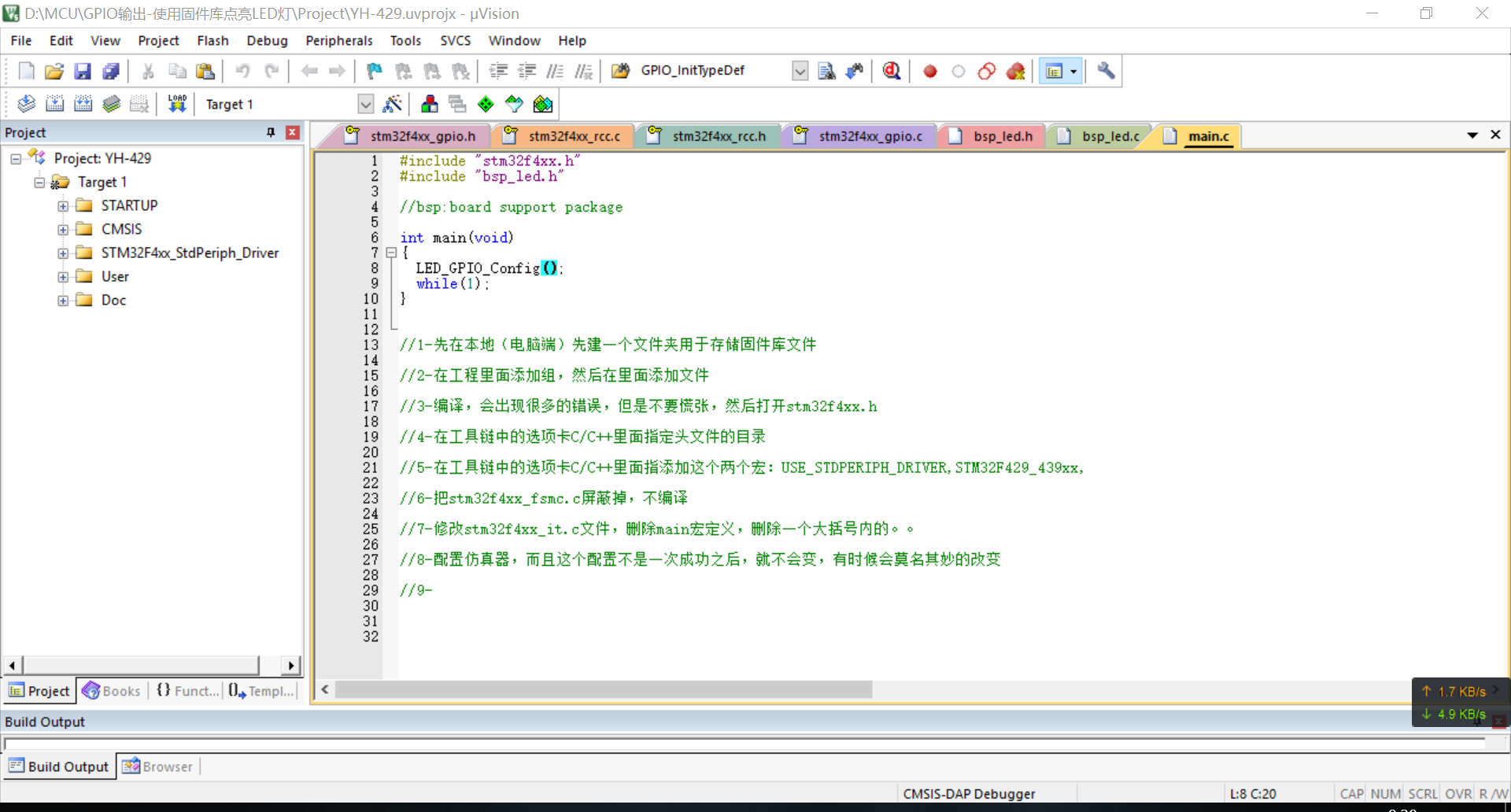This screenshot has height=812, width=1511.
Task: Toggle auto-hide pin on the Project panel
Action: (x=270, y=132)
